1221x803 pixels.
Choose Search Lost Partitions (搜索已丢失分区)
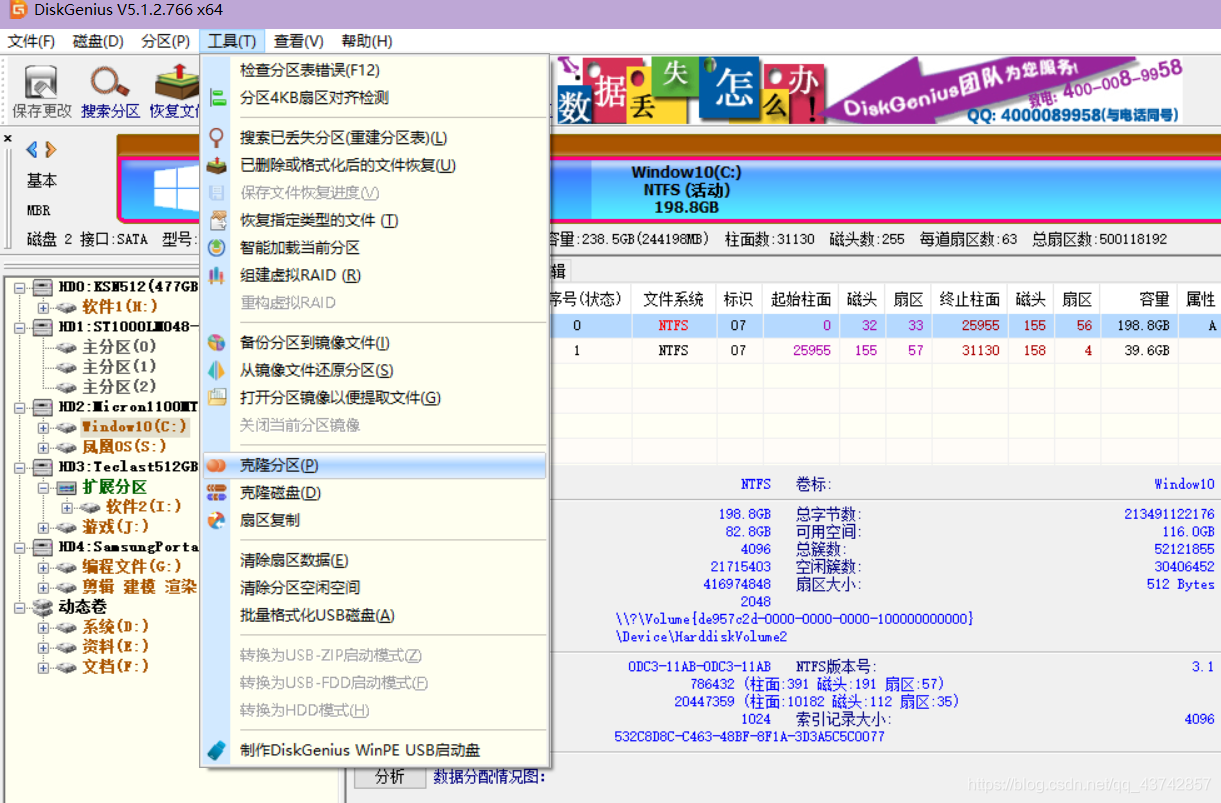point(374,138)
